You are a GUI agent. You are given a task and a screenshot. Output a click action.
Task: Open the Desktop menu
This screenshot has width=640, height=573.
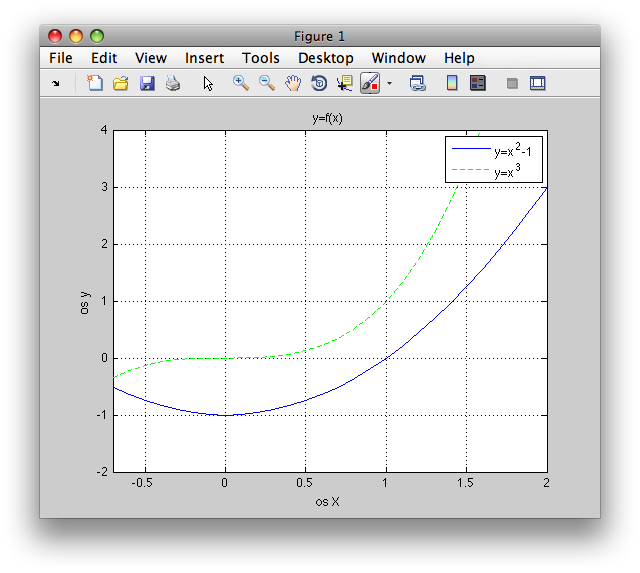coord(326,58)
